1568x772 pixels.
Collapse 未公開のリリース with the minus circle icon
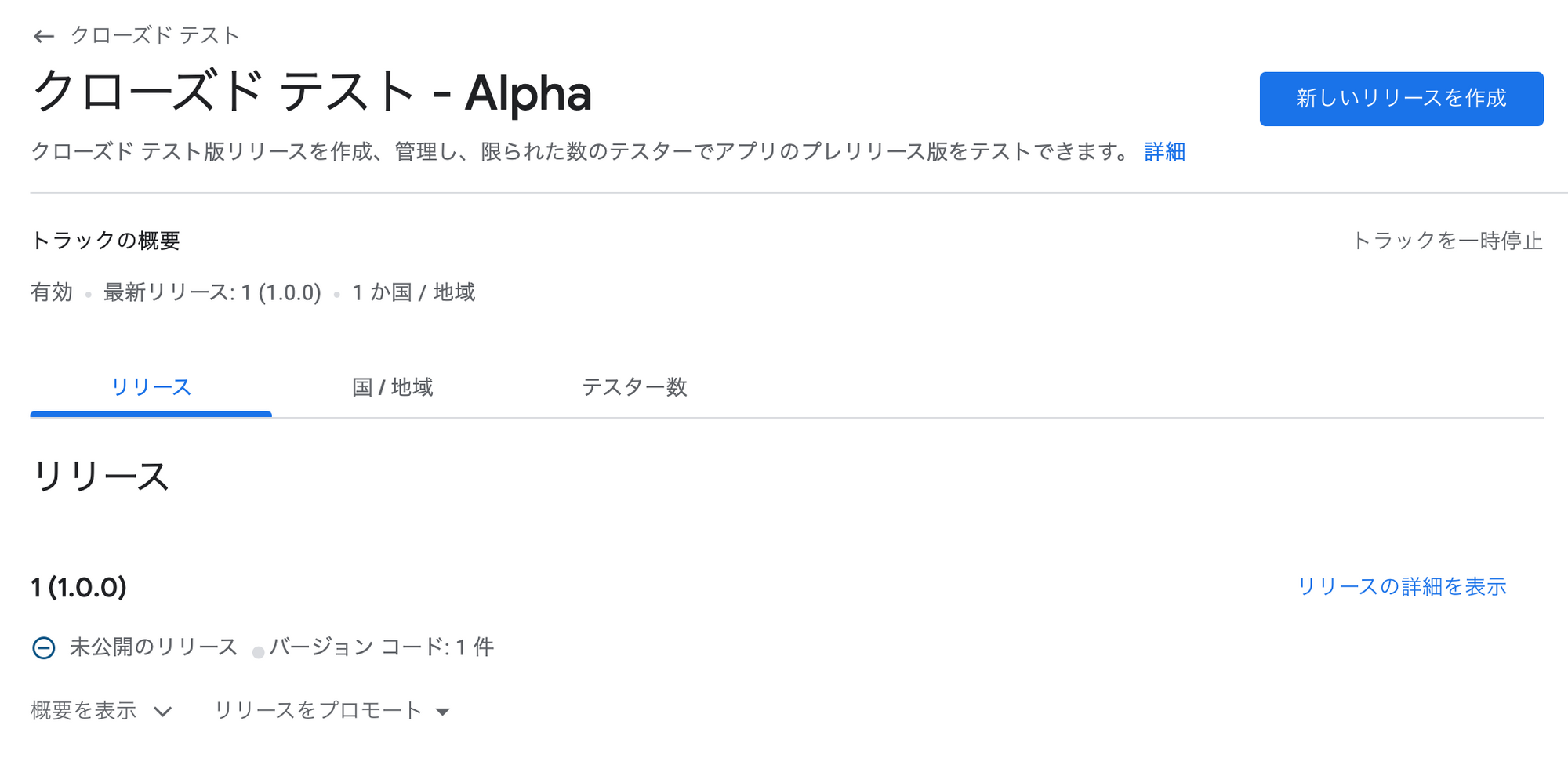(x=43, y=647)
